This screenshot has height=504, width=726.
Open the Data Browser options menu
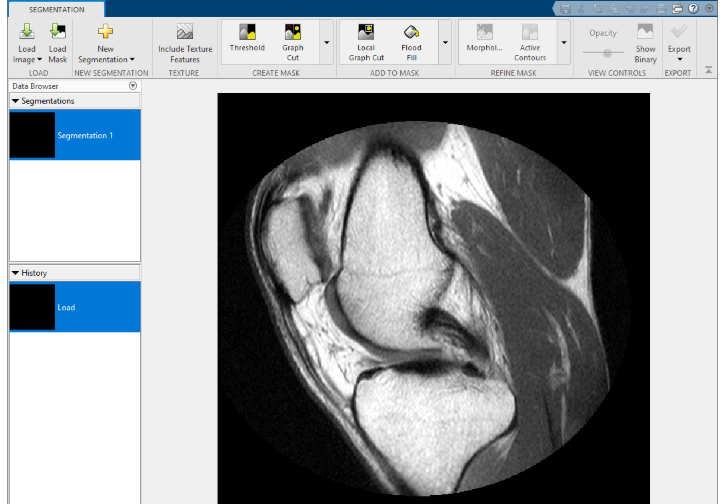(x=133, y=86)
